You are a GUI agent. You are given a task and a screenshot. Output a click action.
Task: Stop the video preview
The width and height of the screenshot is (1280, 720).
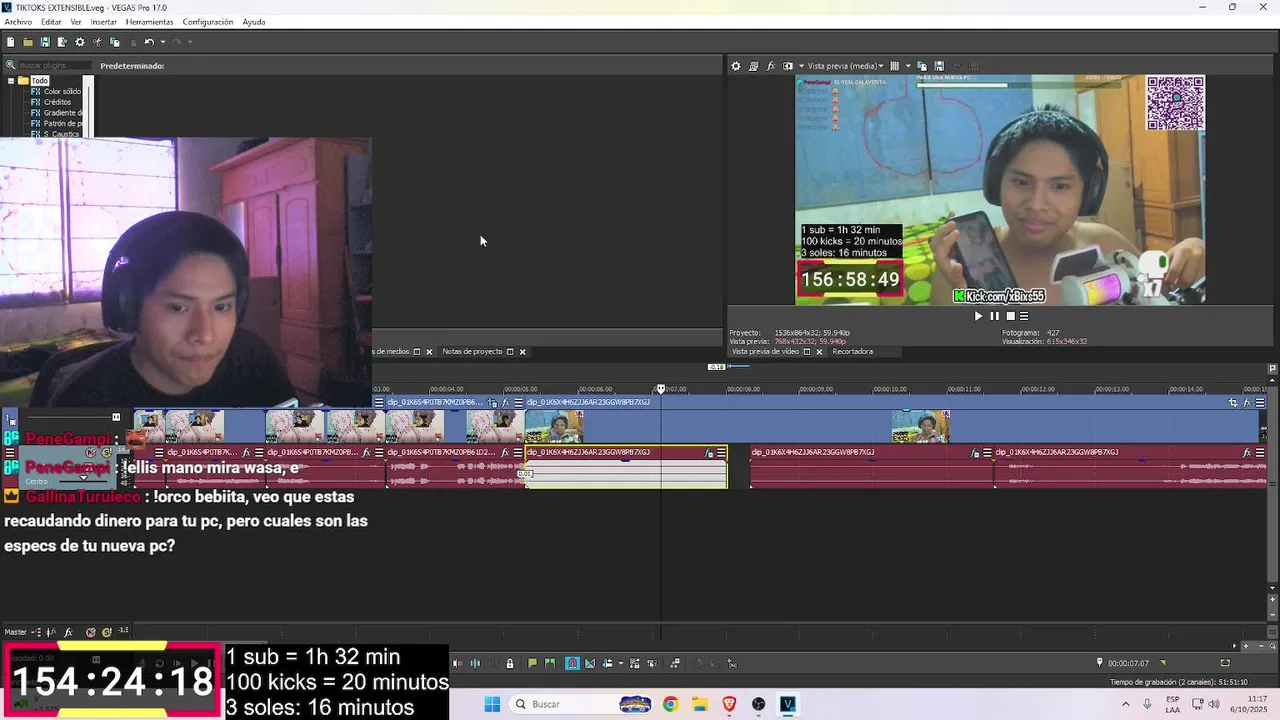(x=1010, y=316)
